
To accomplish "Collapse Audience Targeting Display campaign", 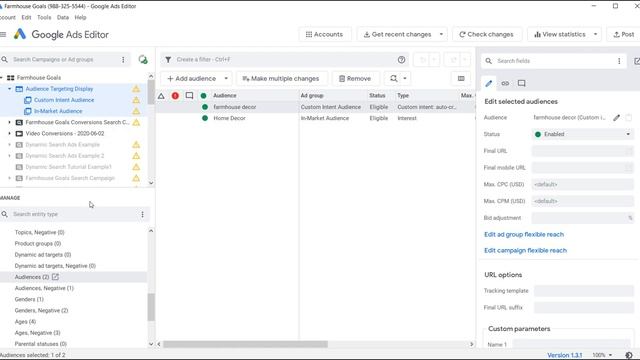I will 9,89.
